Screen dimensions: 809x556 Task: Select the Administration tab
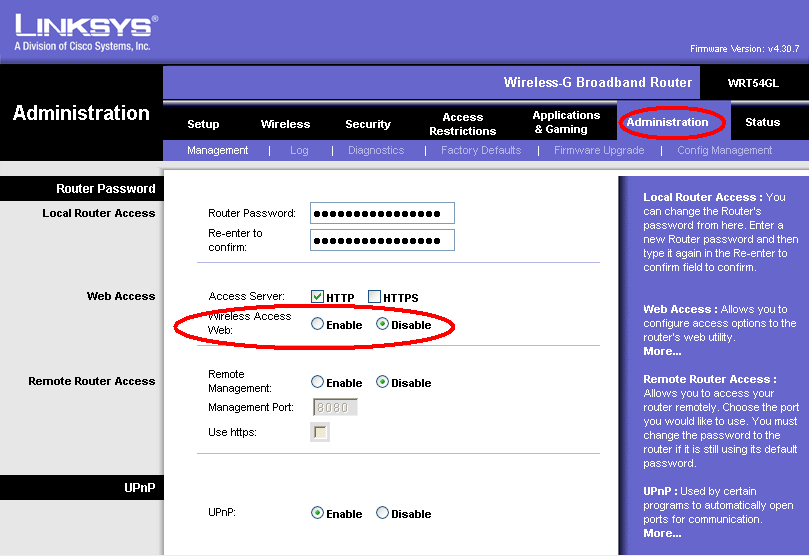point(668,122)
